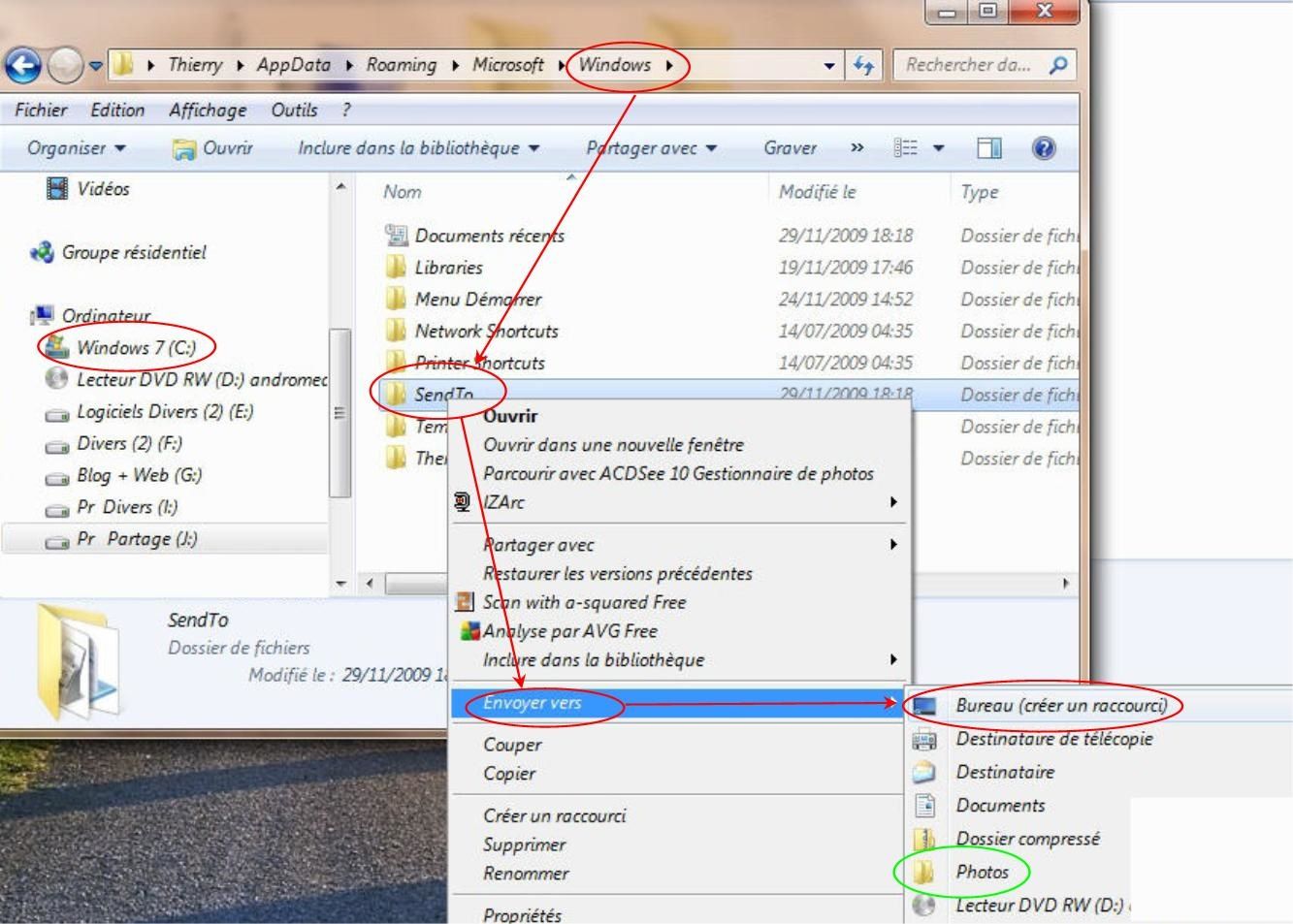Select Divers (2) (F:) drive
The height and width of the screenshot is (924, 1293).
tap(114, 443)
